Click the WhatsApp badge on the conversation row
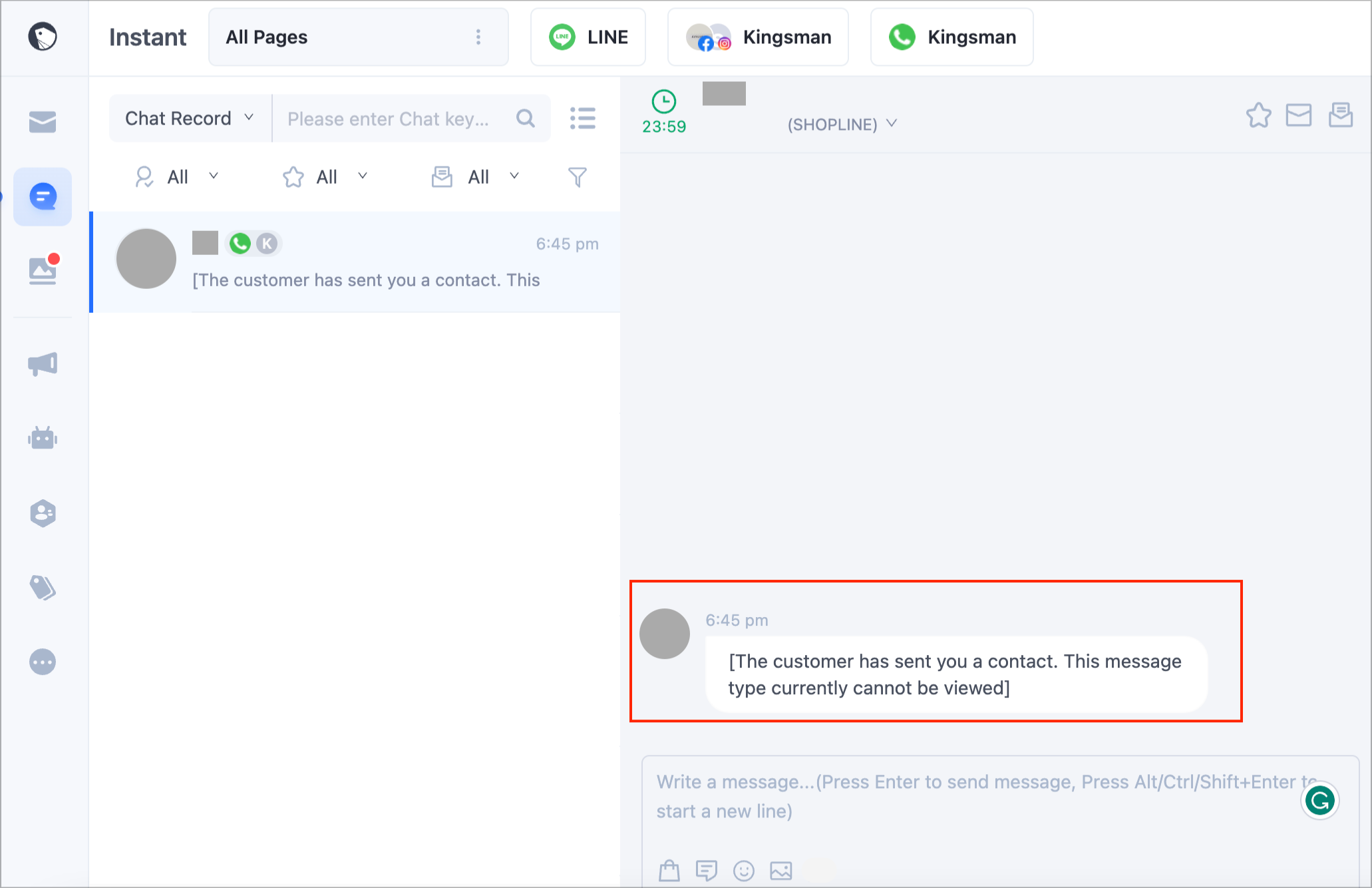 tap(240, 244)
